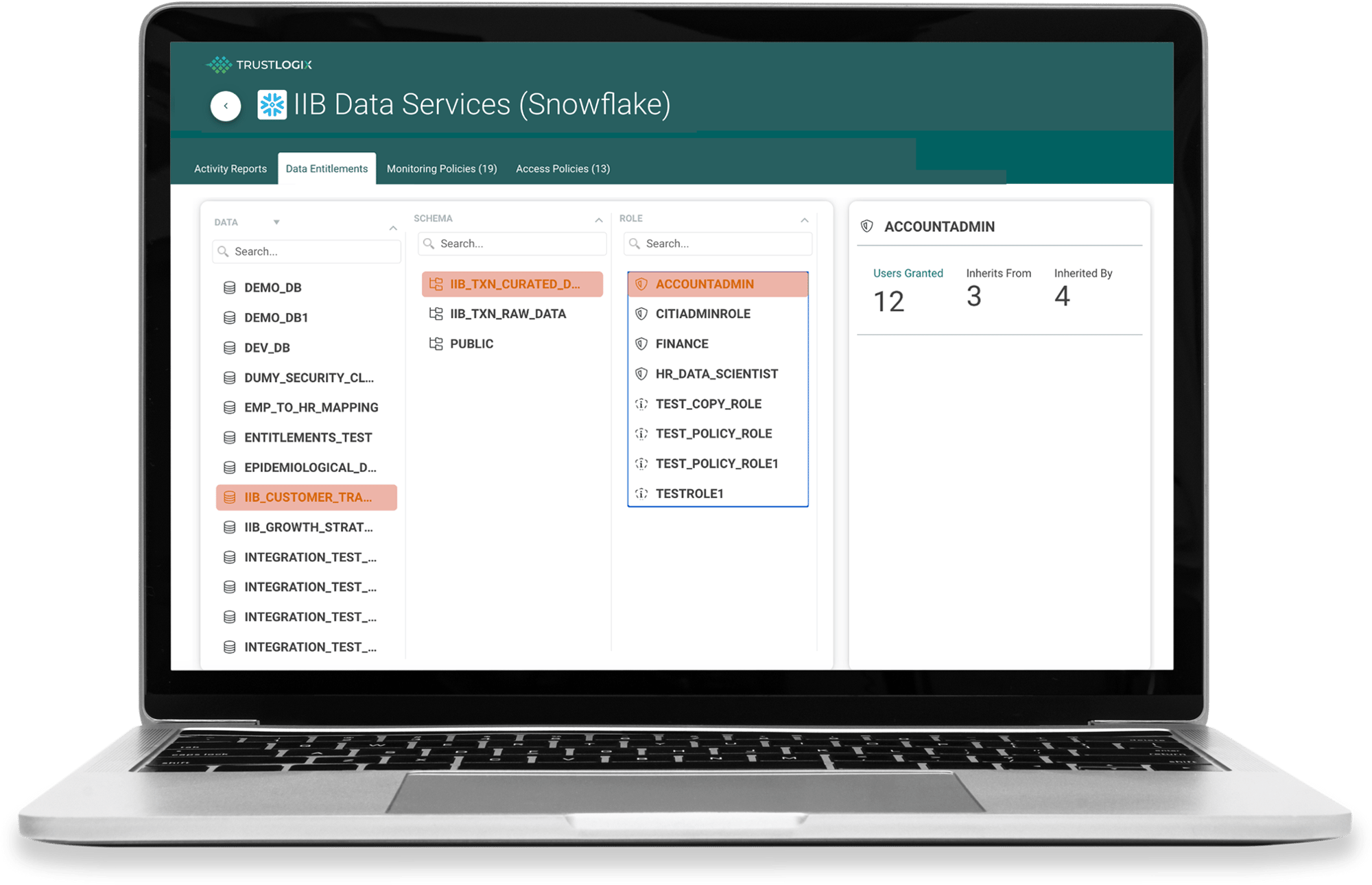Open the DATA column dropdown arrow
The image size is (1372, 885).
(x=276, y=222)
